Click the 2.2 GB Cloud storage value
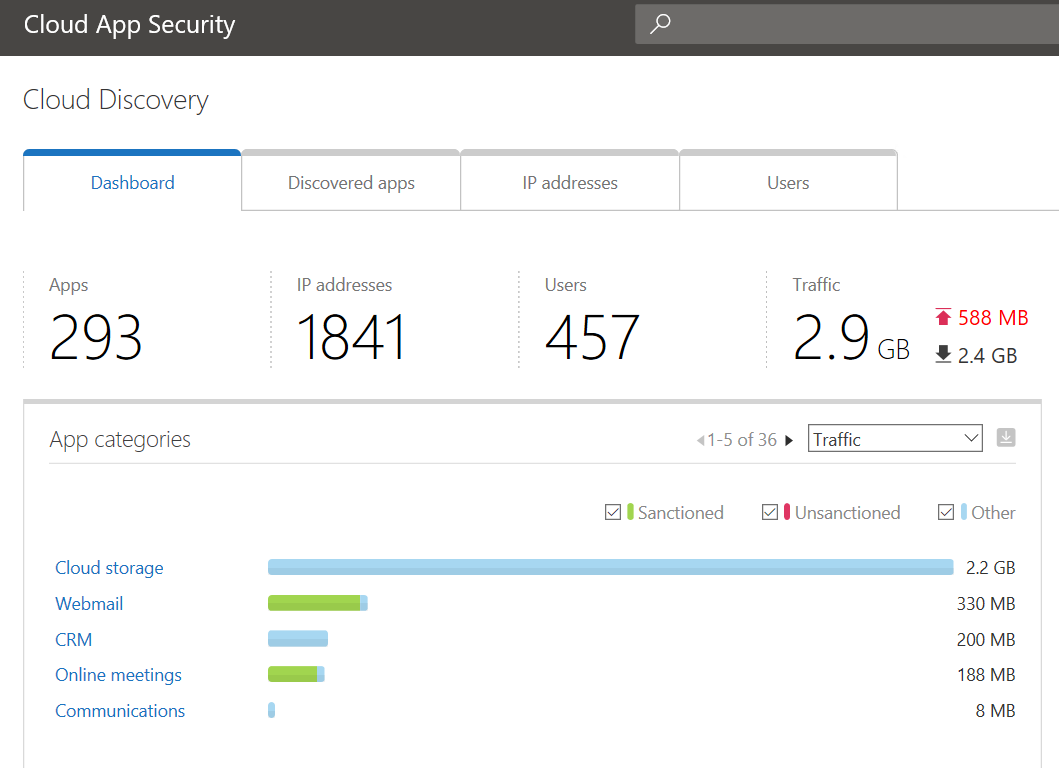 (x=990, y=568)
